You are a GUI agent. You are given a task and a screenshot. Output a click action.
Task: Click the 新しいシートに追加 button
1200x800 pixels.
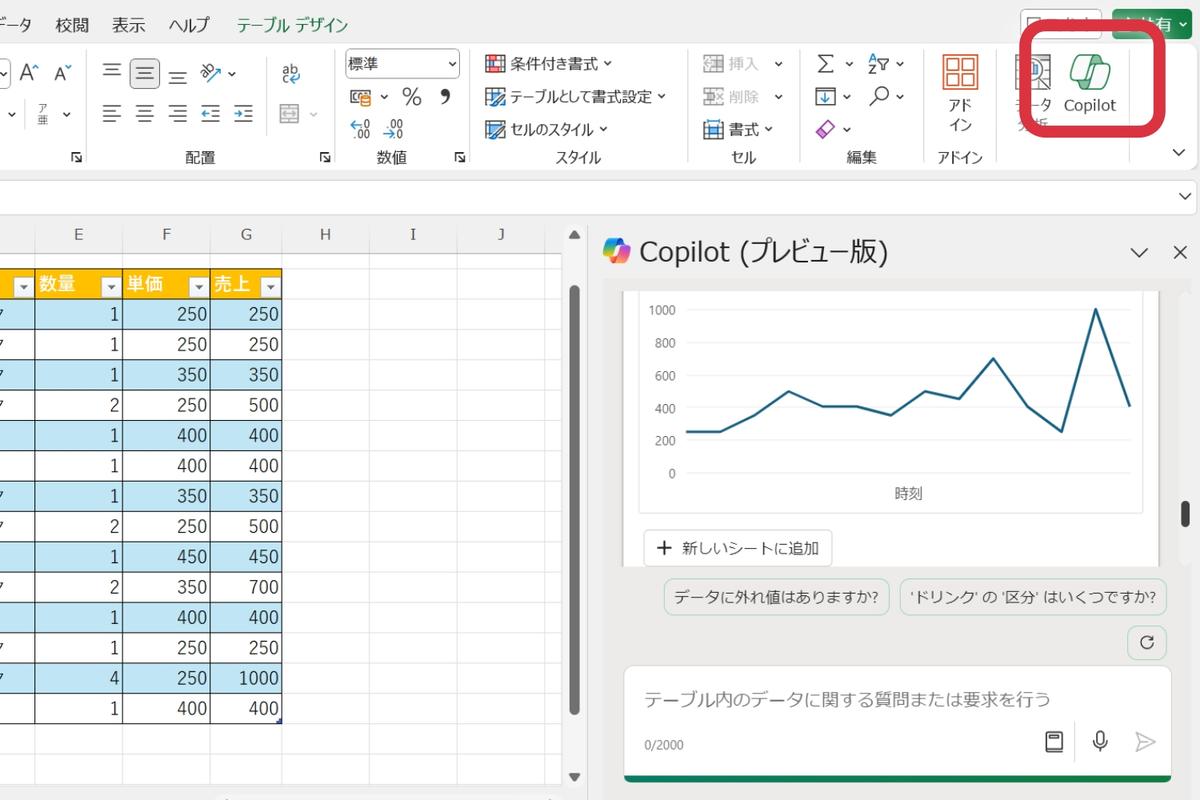click(738, 547)
